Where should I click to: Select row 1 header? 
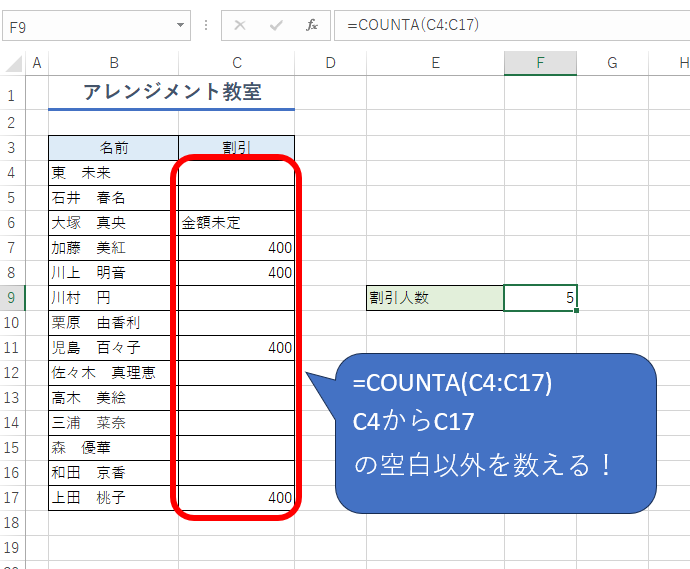point(12,93)
